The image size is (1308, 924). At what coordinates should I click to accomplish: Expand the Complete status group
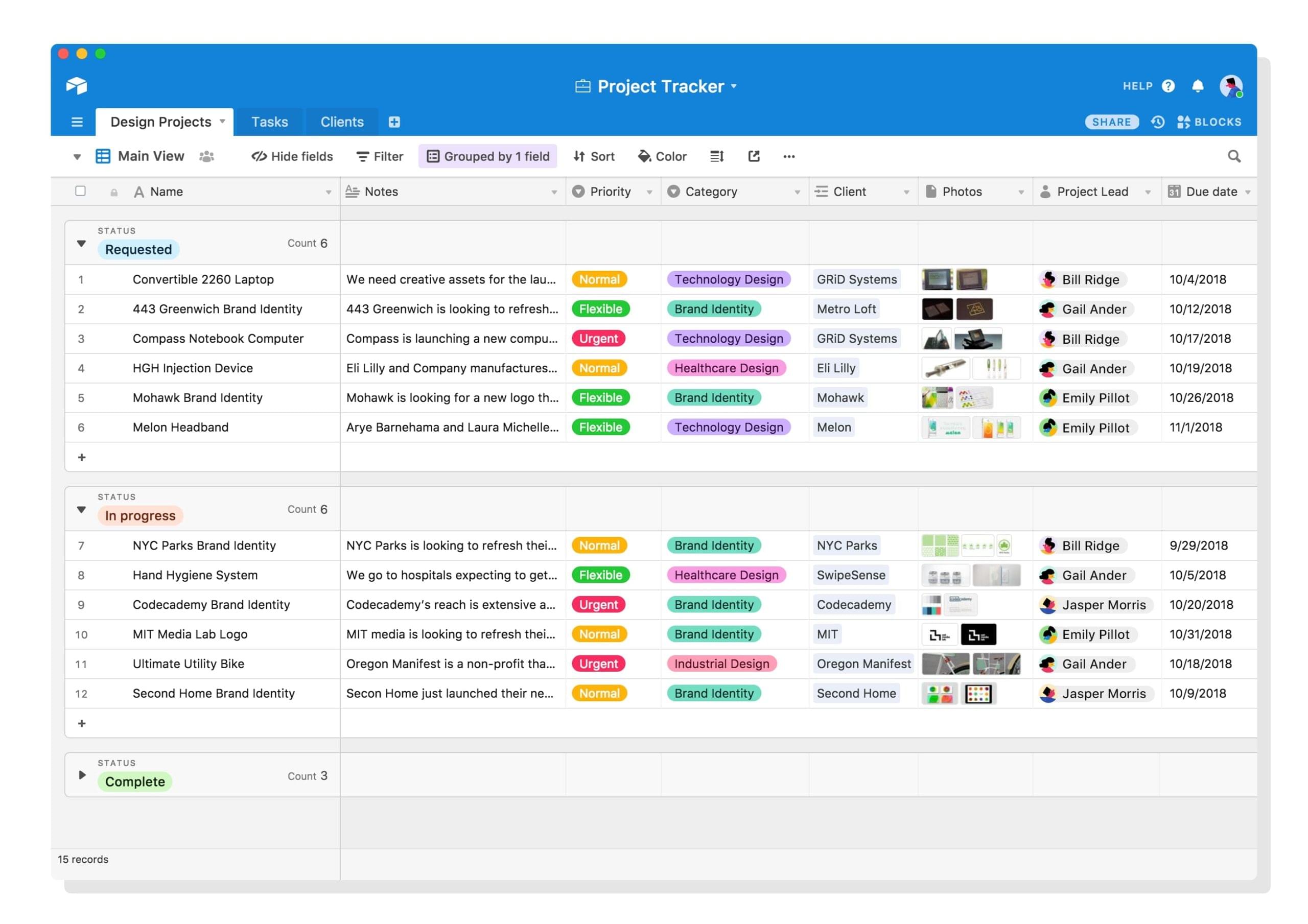click(82, 775)
